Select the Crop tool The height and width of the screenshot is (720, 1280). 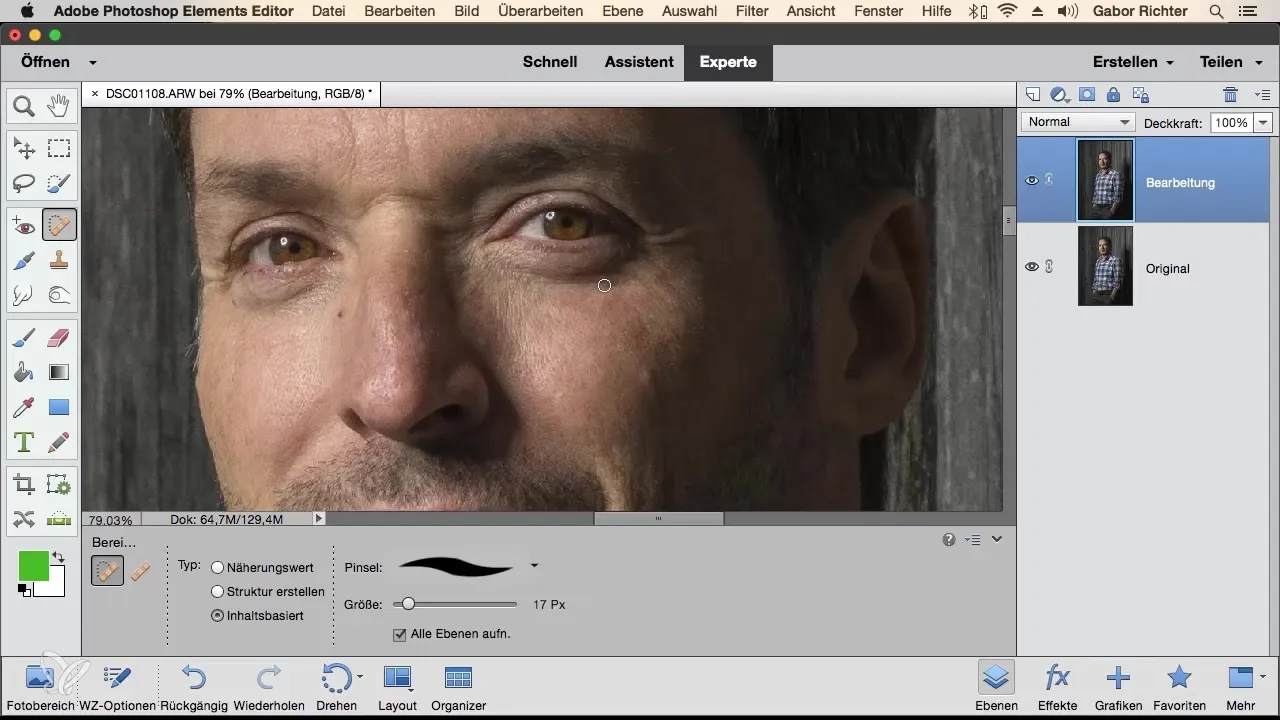click(24, 485)
